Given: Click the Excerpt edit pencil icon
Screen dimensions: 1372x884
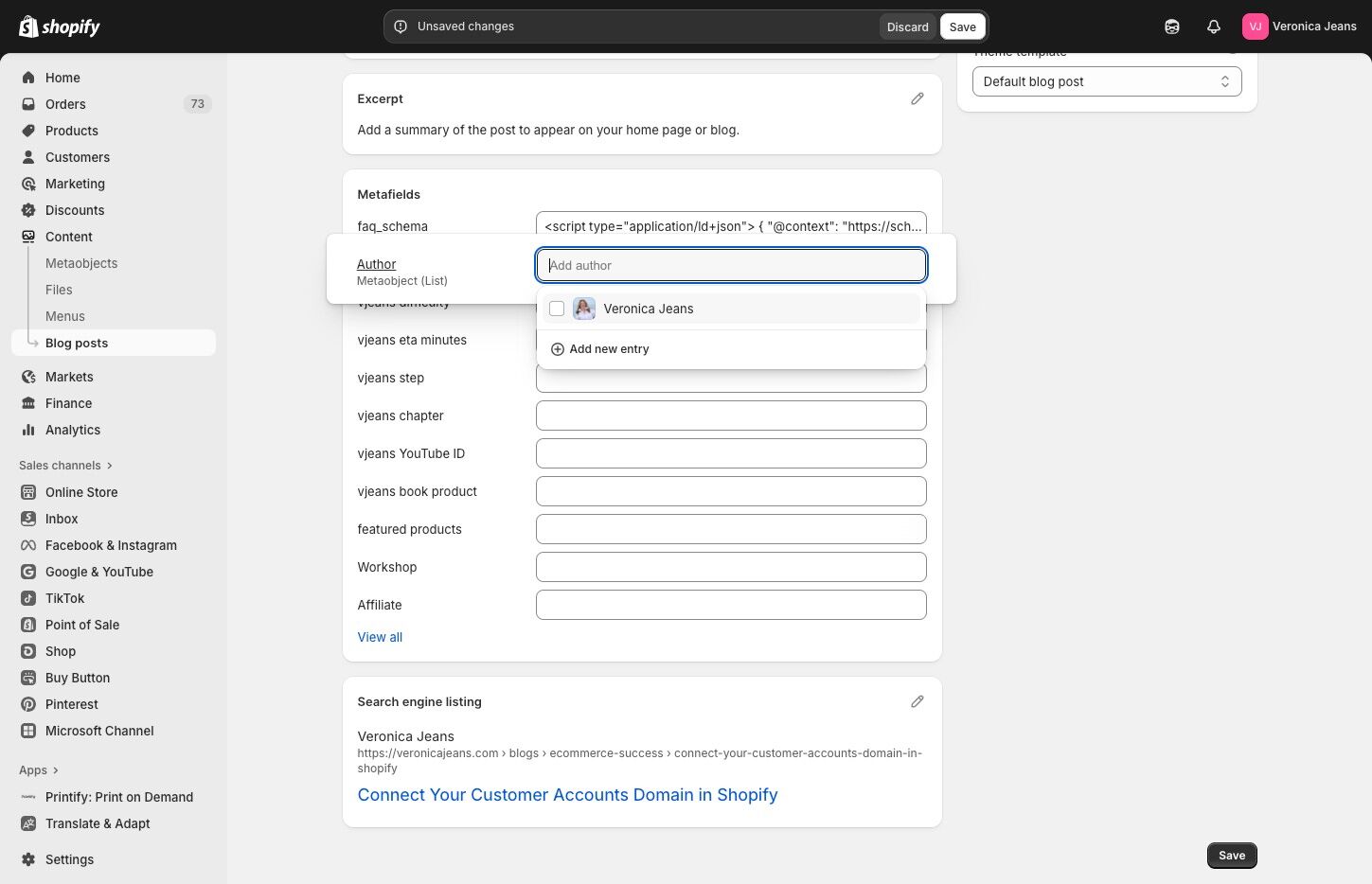Looking at the screenshot, I should (917, 98).
